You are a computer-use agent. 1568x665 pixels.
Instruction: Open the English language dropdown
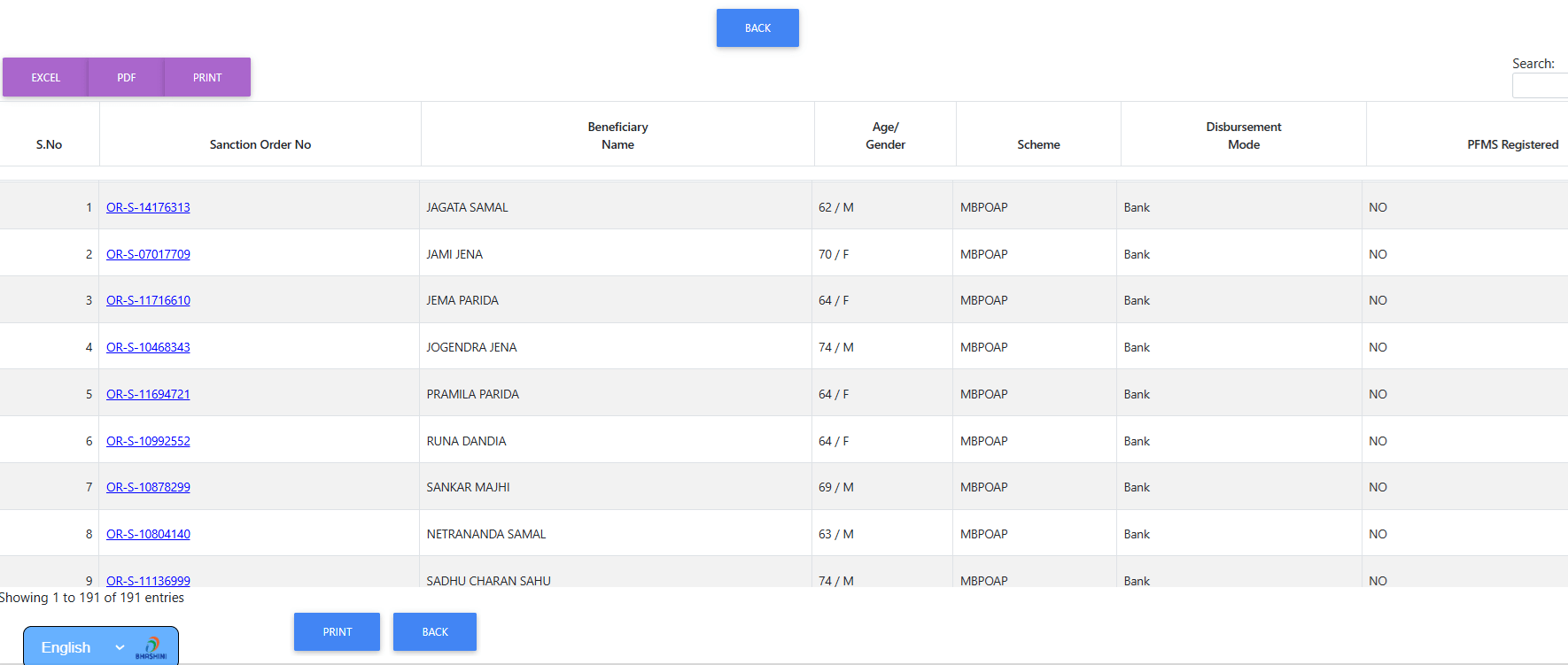point(83,647)
